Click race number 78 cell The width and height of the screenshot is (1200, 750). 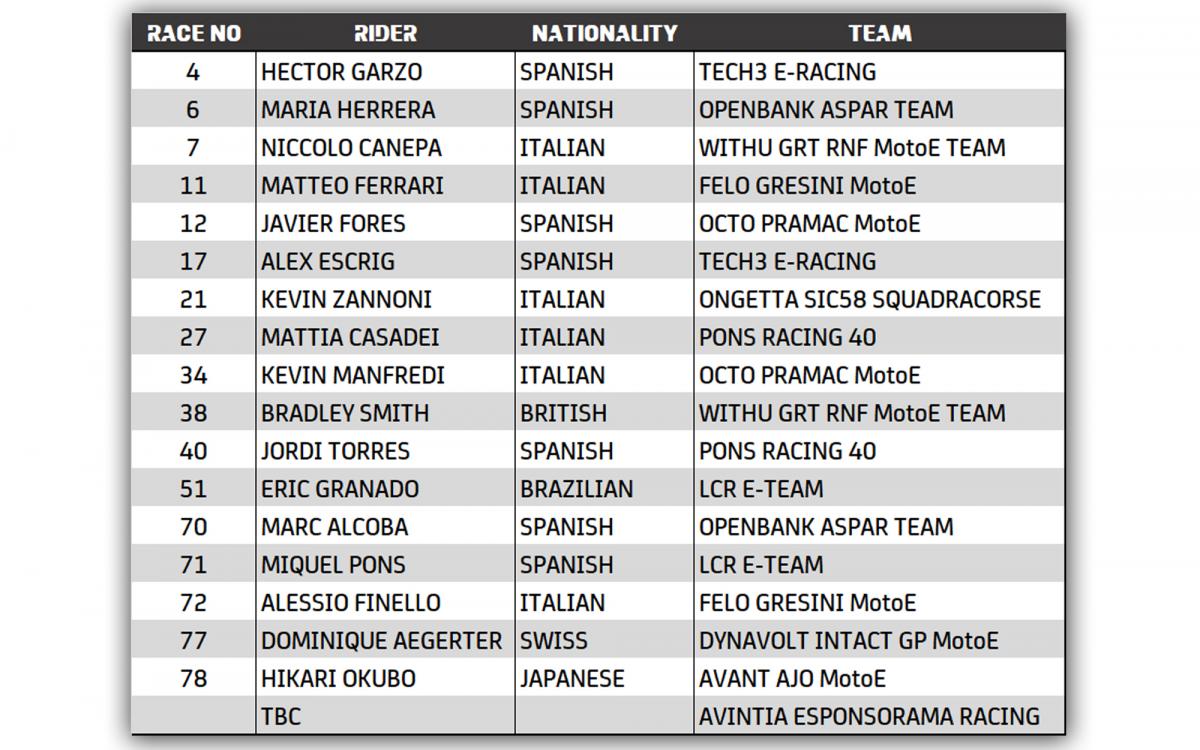(193, 679)
